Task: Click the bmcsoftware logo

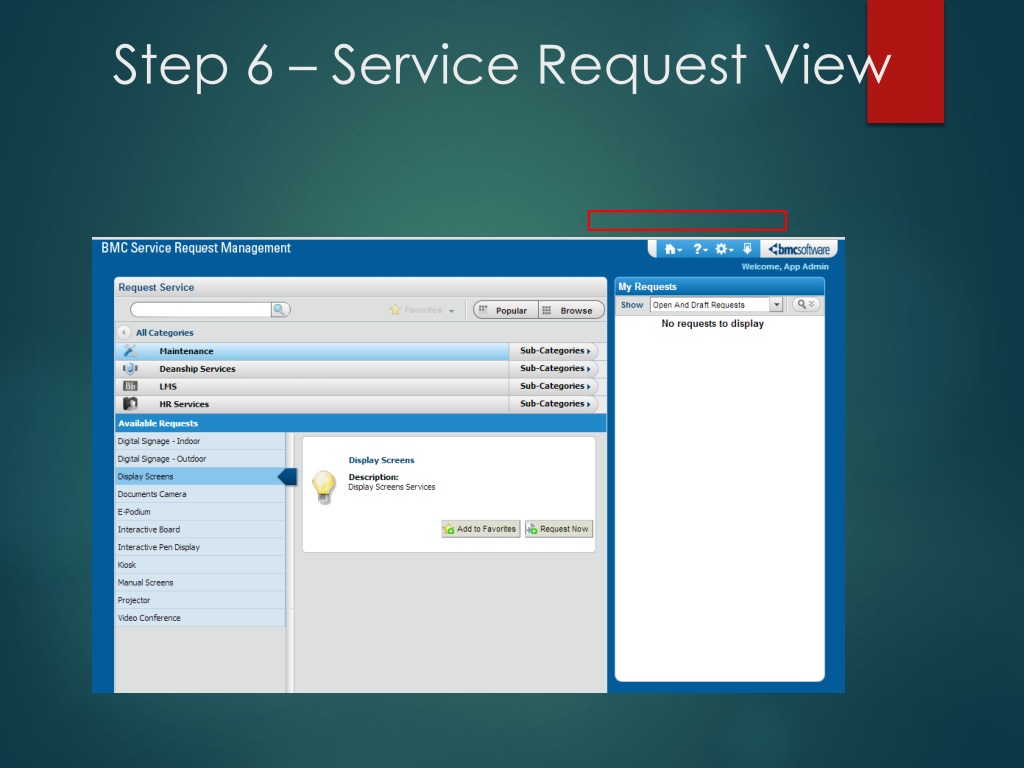Action: (799, 249)
